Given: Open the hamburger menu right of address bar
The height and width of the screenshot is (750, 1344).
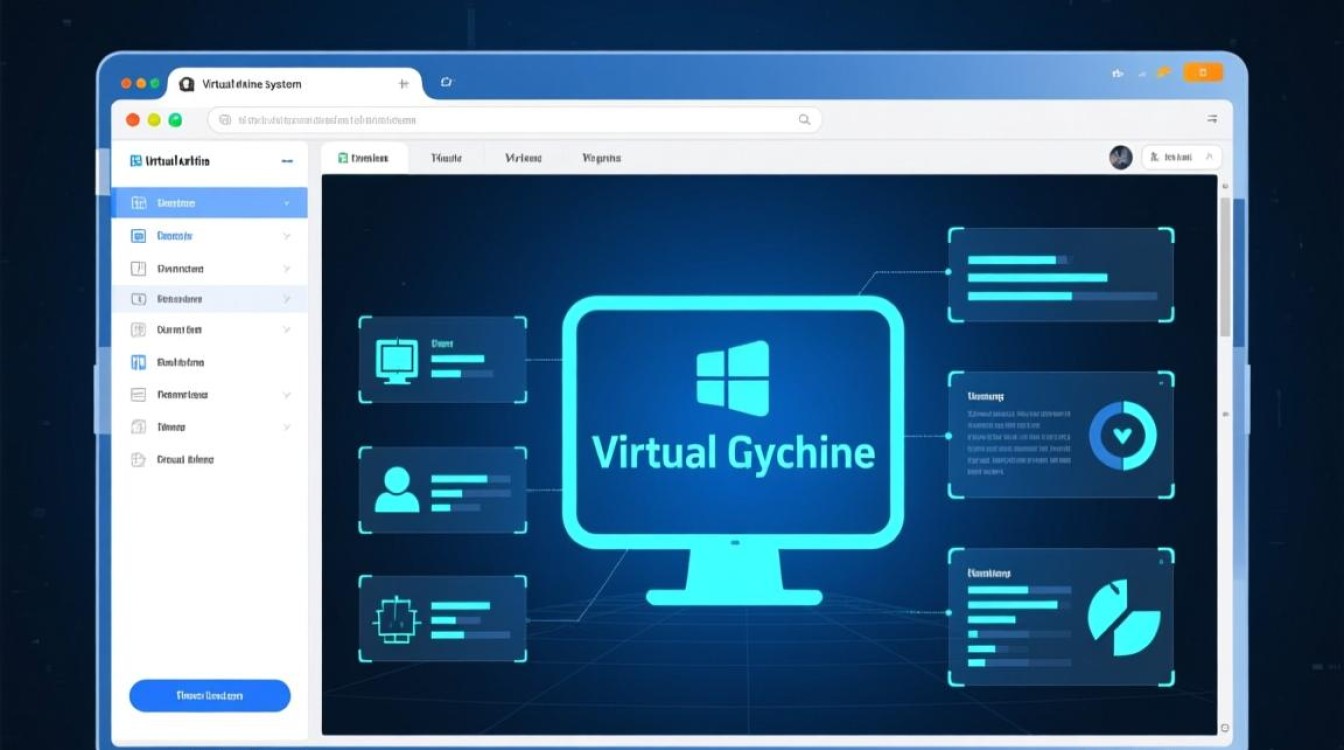Looking at the screenshot, I should [x=1212, y=119].
